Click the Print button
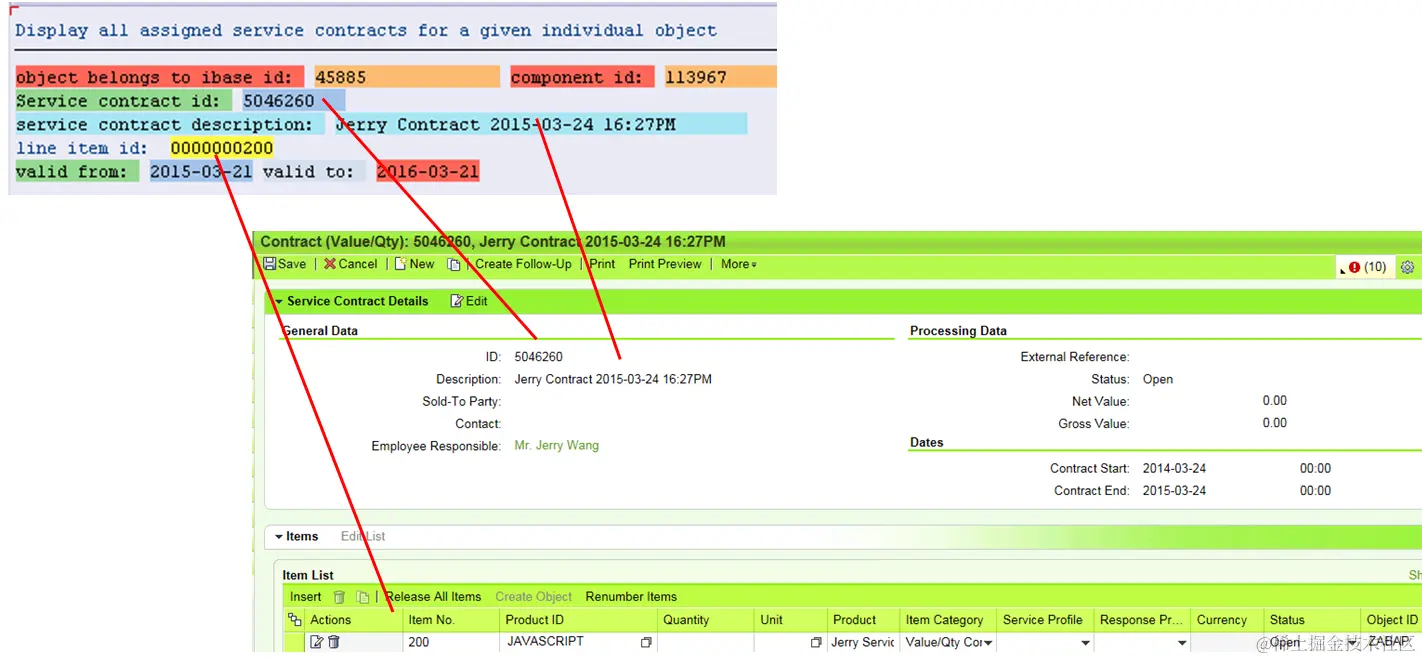The image size is (1422, 660). pos(602,264)
